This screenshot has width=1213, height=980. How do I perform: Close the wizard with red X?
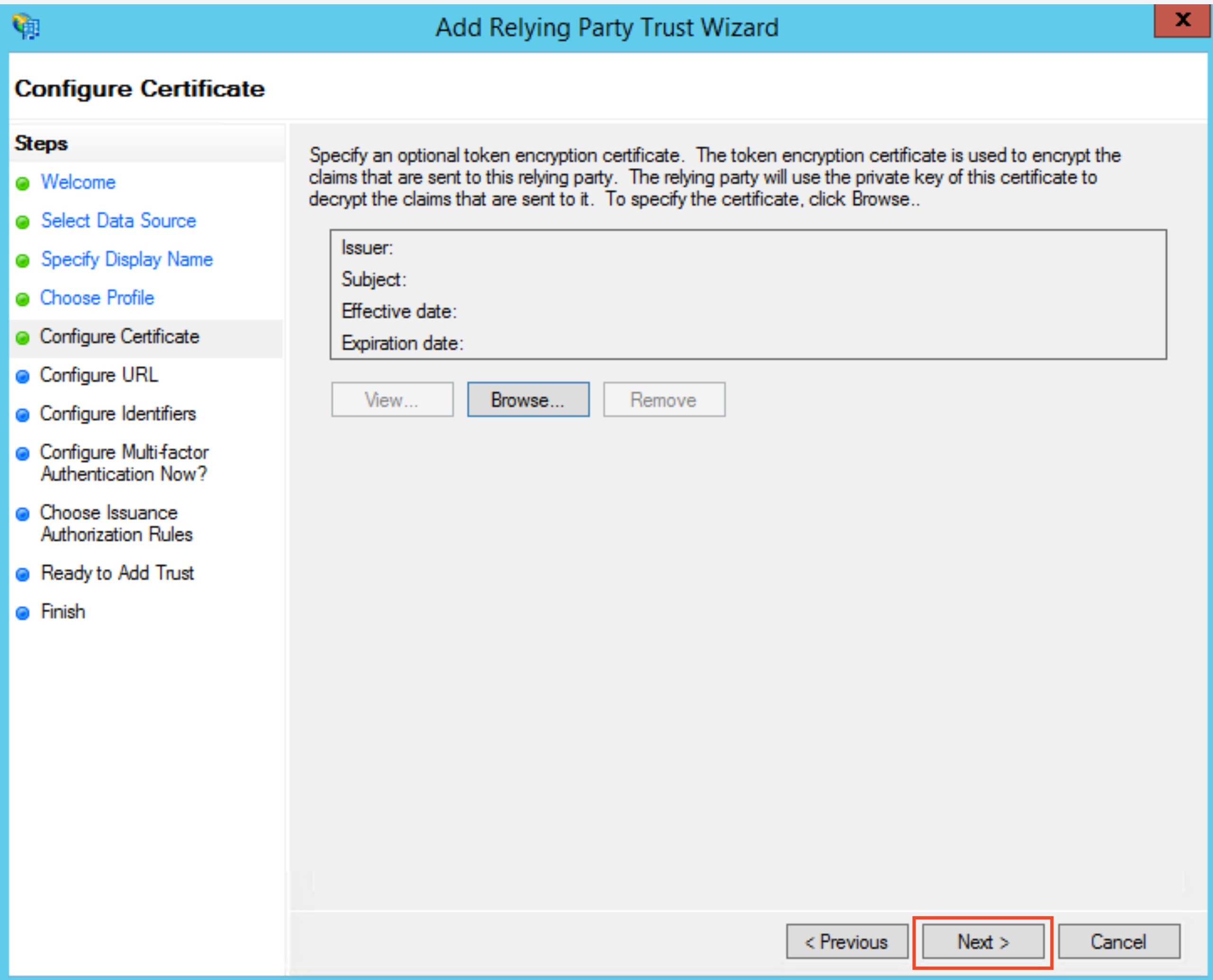[1182, 21]
